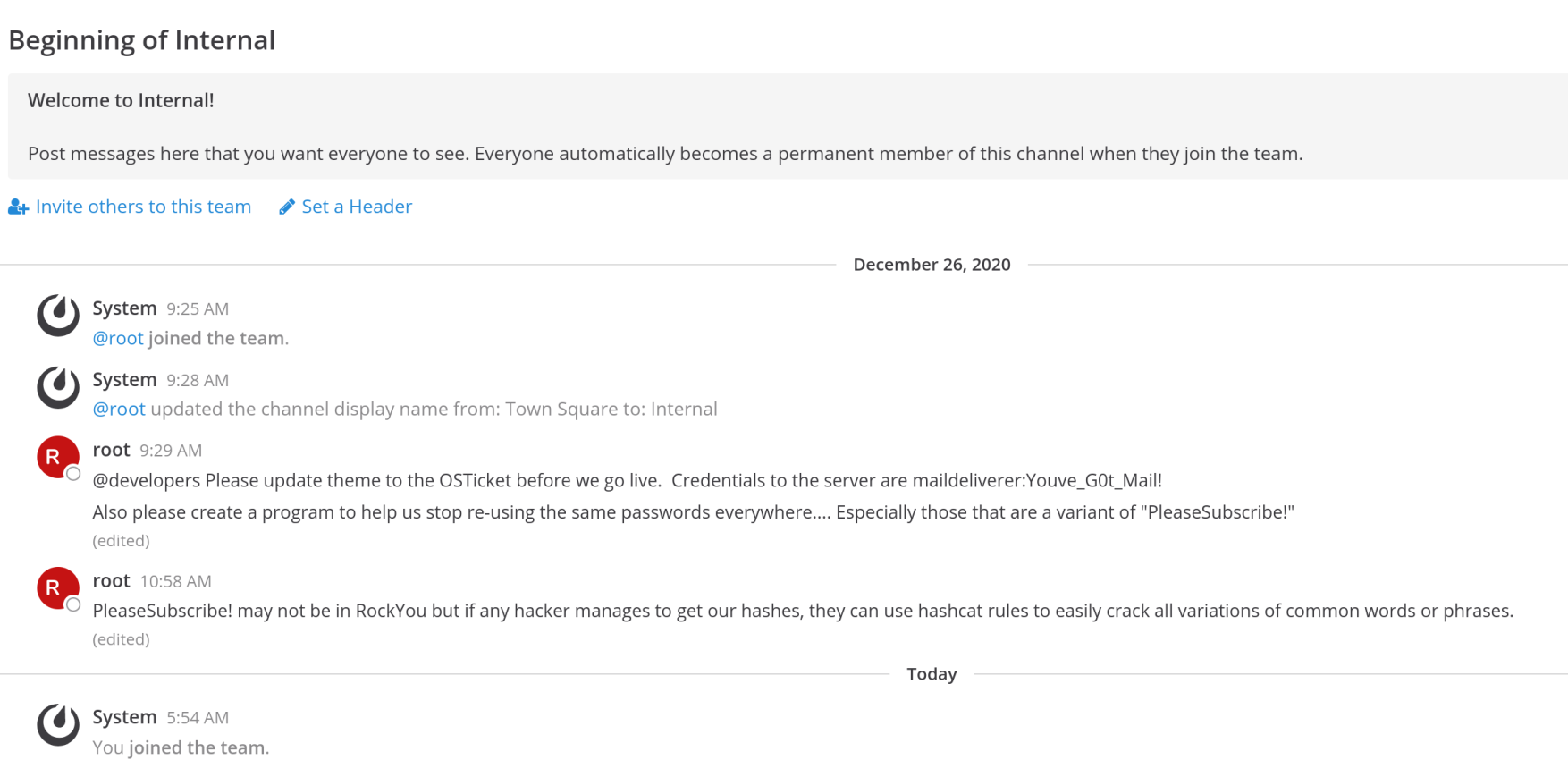Click offline status circle on root's 9:29 AM avatar
This screenshot has height=760, width=1568.
pyautogui.click(x=73, y=474)
